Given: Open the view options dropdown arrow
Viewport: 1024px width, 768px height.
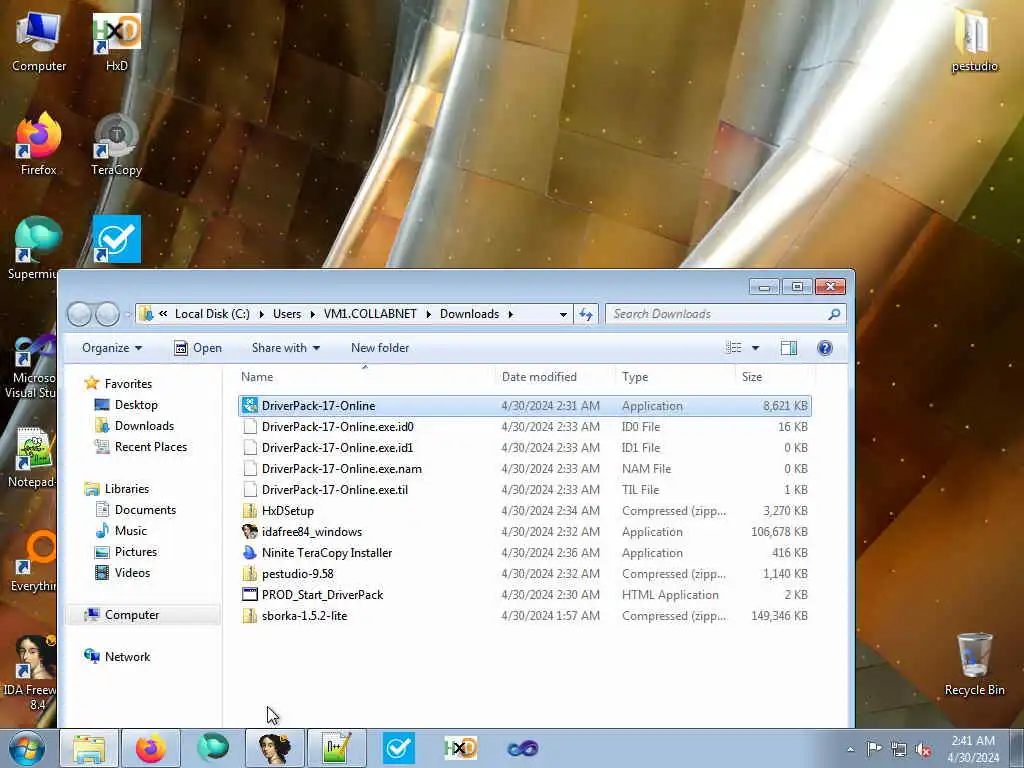Looking at the screenshot, I should pos(756,348).
